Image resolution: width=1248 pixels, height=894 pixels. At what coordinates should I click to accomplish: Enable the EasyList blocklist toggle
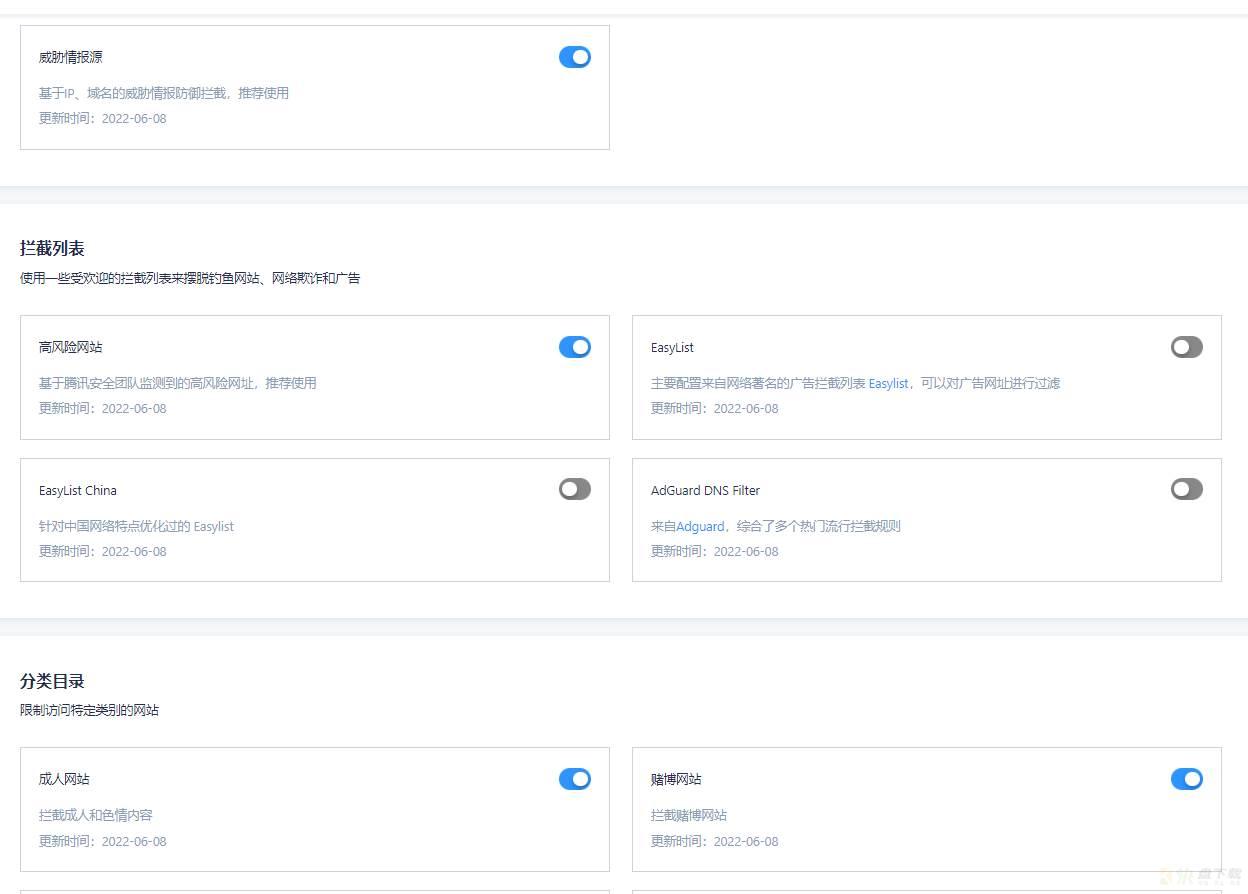pos(1187,347)
